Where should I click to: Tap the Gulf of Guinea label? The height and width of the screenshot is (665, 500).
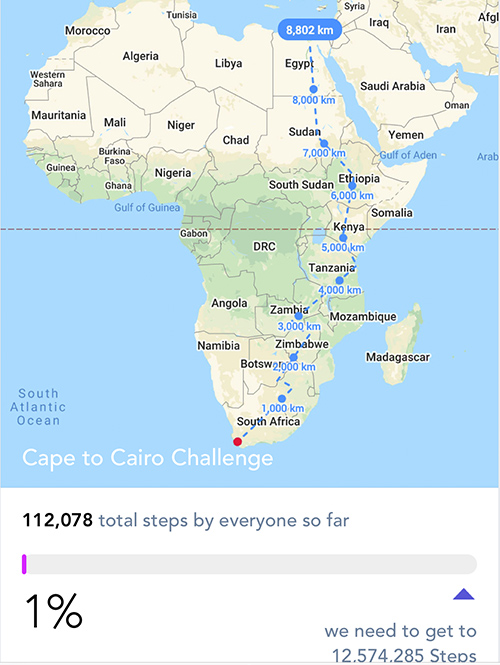tap(147, 208)
